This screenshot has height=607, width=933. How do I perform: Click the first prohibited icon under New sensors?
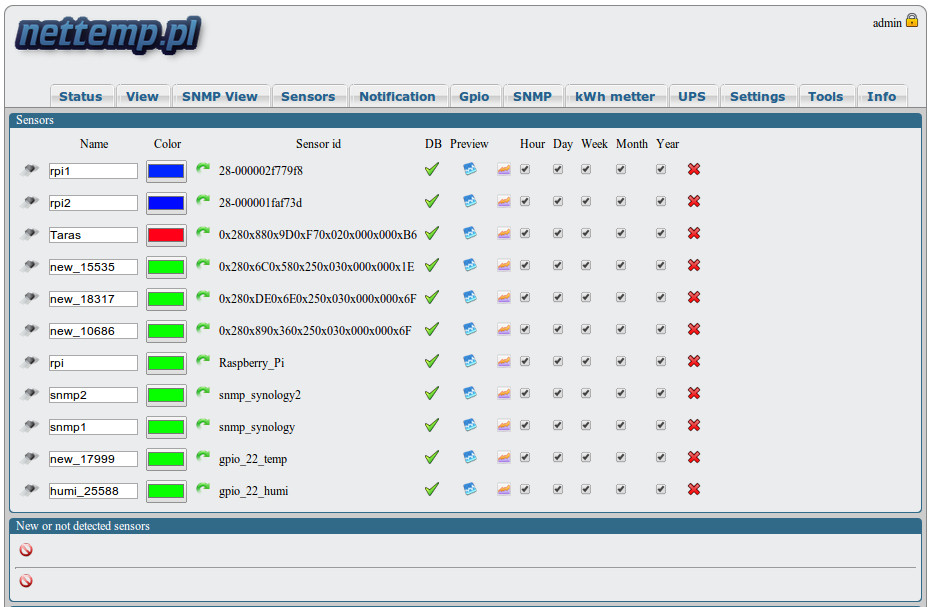point(26,550)
